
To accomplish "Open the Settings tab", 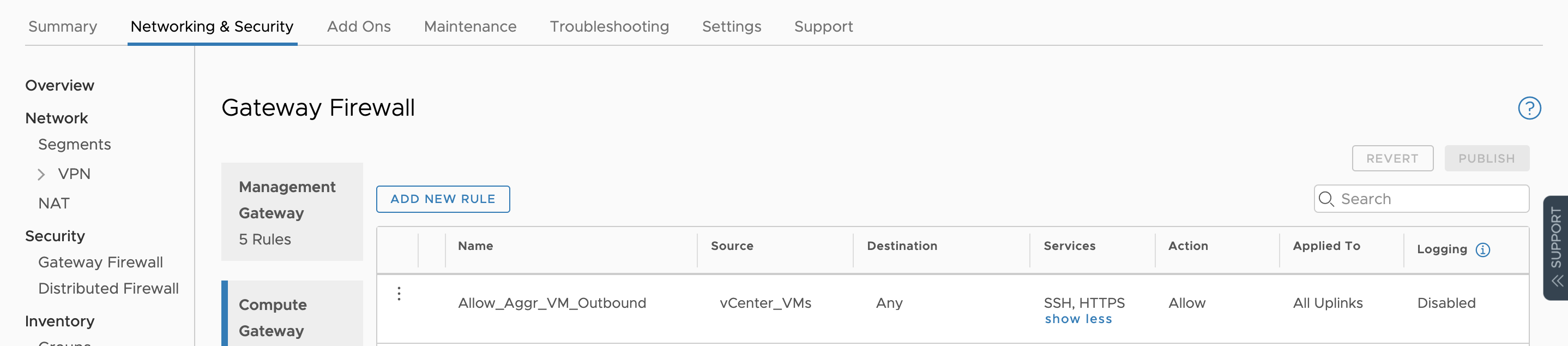I will (731, 26).
